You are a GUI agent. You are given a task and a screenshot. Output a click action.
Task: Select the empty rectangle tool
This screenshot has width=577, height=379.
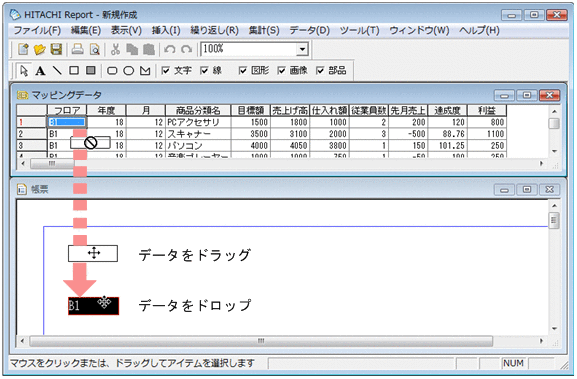[74, 70]
